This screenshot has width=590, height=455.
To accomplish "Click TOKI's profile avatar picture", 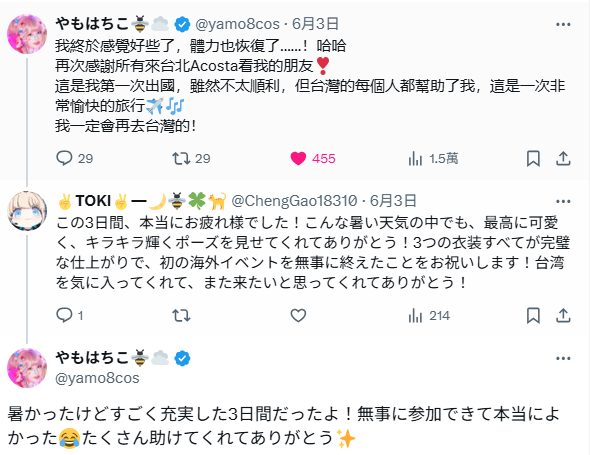I will click(x=27, y=211).
